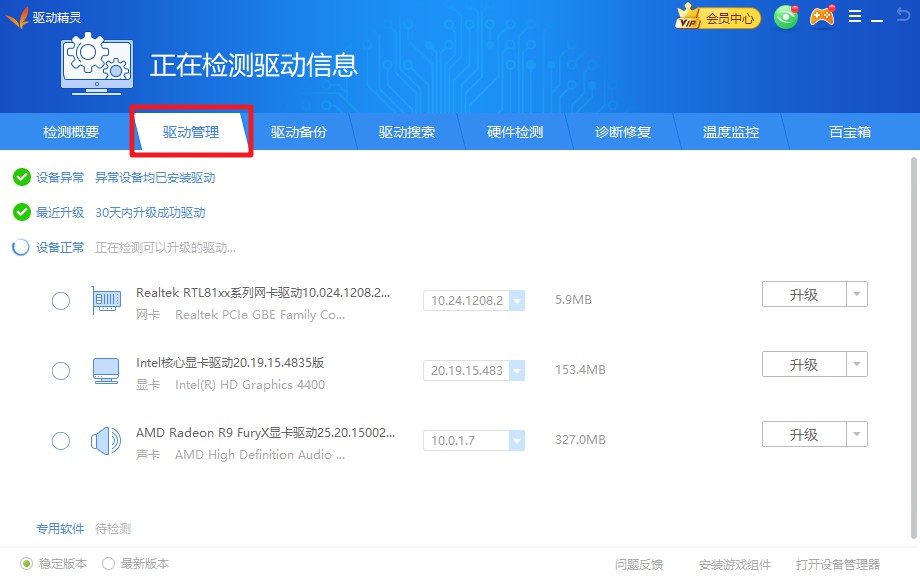Choose the 最新版本 radio option
The width and height of the screenshot is (920, 580).
[x=108, y=564]
